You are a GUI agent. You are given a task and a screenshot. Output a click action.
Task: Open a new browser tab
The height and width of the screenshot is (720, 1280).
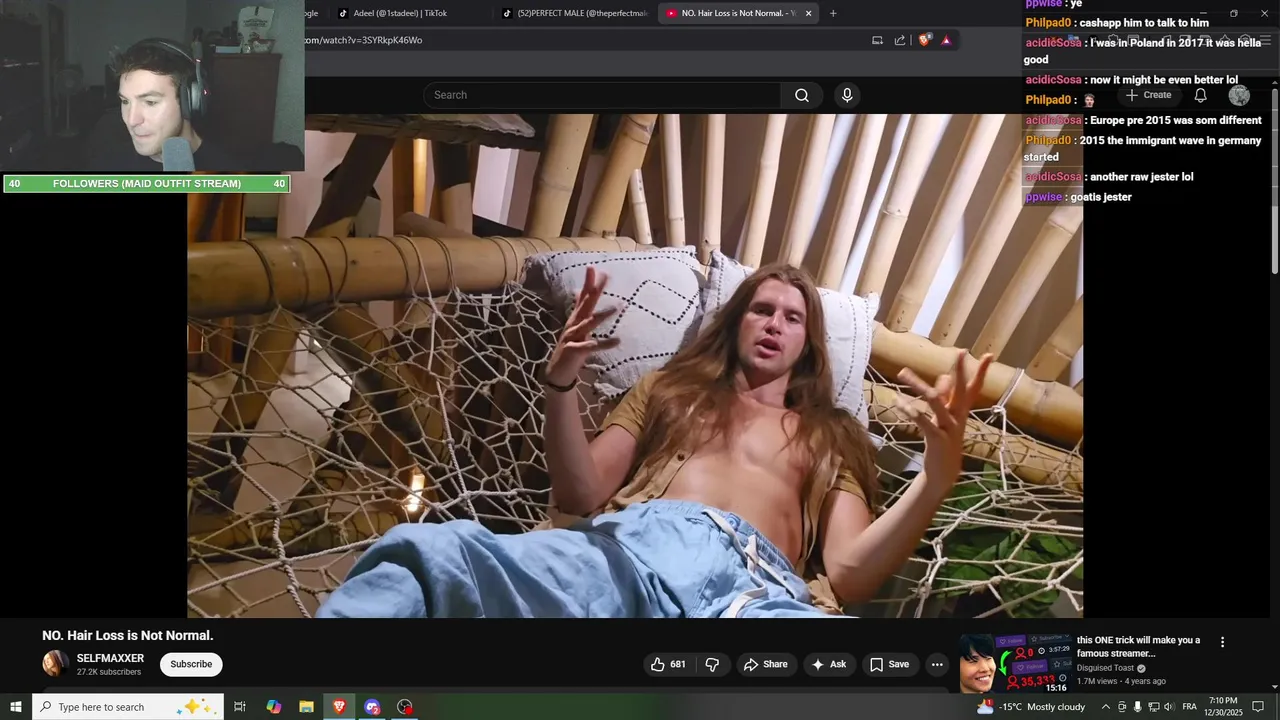click(833, 13)
